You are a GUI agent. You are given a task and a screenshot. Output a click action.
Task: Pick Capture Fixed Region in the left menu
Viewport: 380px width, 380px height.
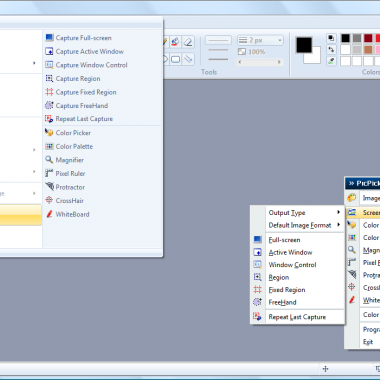click(102, 92)
